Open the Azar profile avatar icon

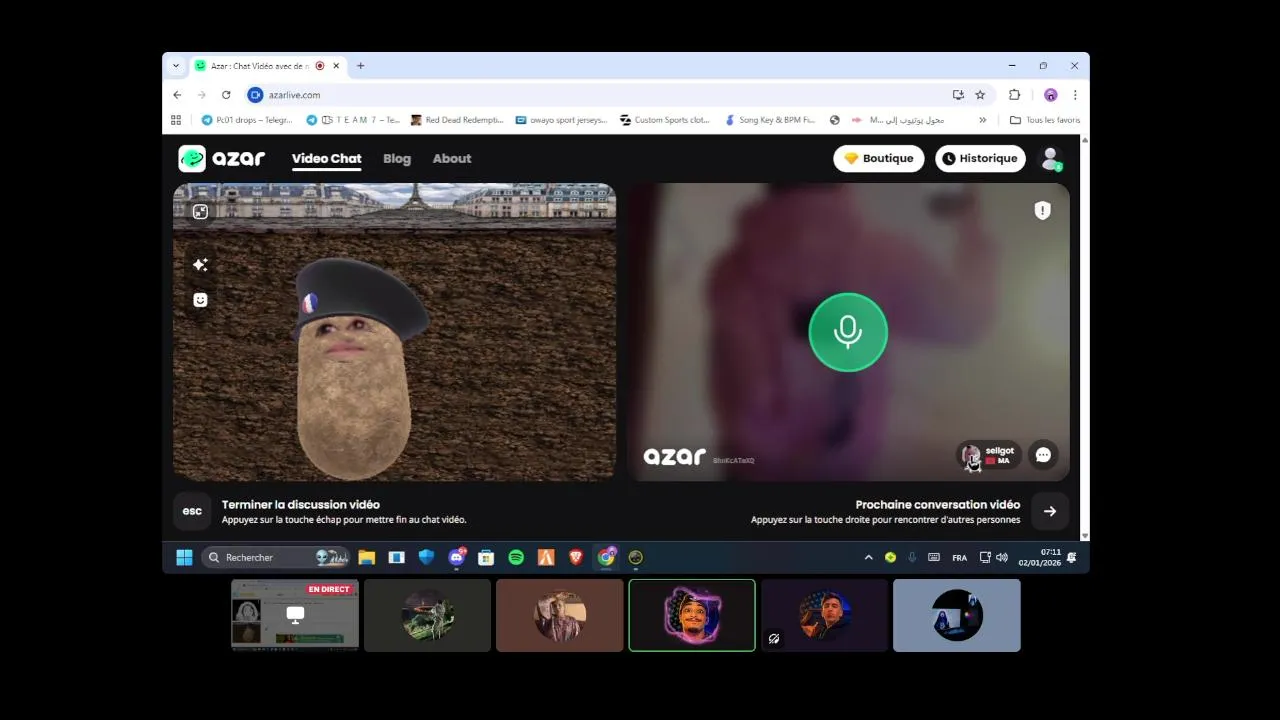pos(1051,159)
